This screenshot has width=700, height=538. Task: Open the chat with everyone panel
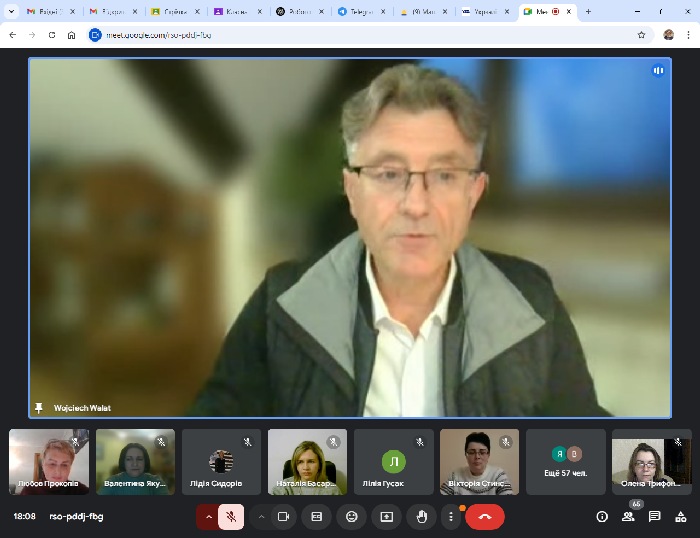655,517
